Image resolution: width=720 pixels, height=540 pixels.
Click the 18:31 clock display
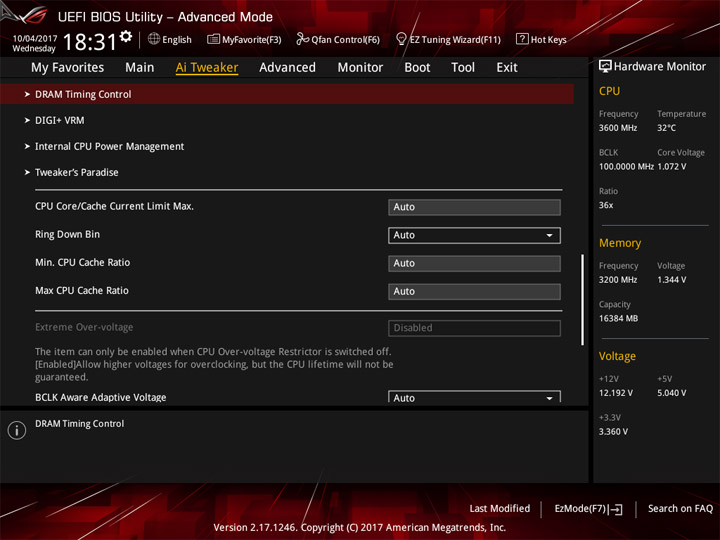[90, 42]
